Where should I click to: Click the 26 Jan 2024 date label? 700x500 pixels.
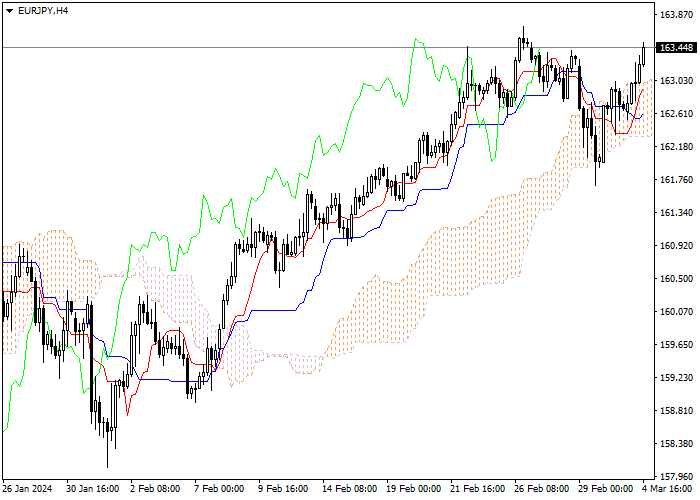(27, 489)
